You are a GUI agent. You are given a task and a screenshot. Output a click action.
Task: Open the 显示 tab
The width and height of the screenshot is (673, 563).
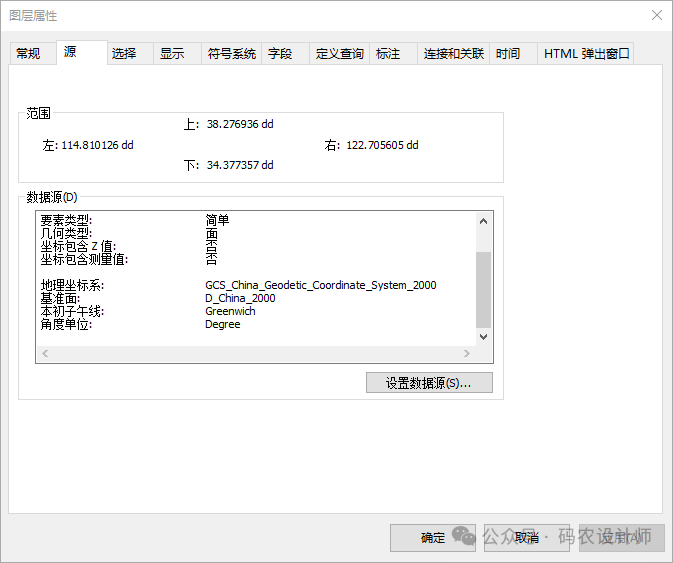coord(172,54)
